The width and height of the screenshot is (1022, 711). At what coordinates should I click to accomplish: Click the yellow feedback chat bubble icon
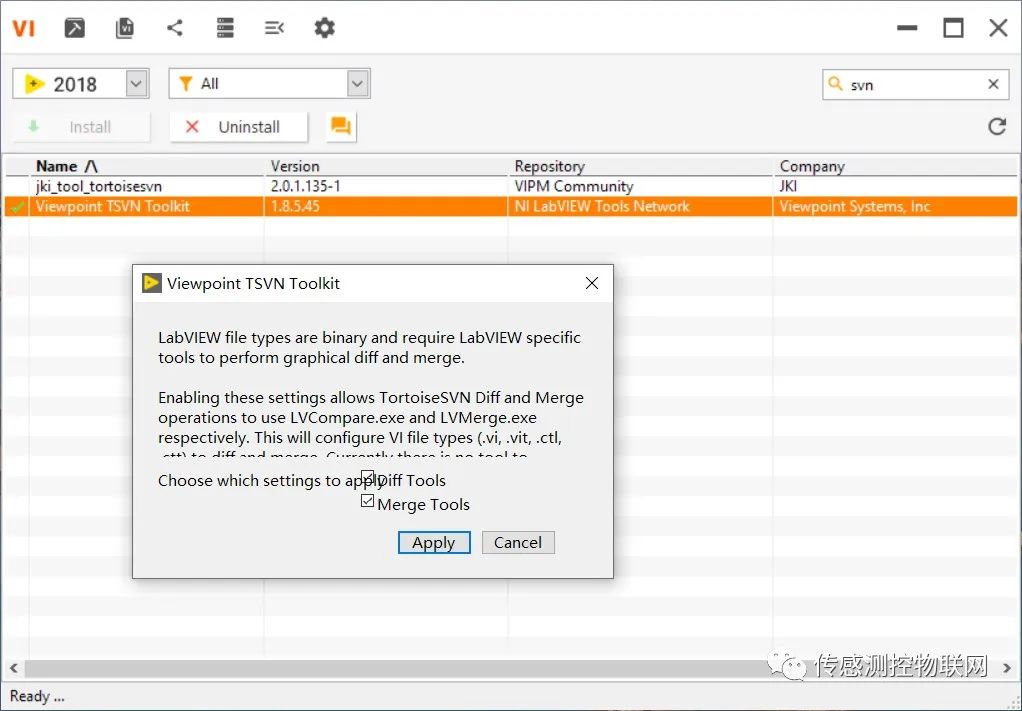point(341,127)
